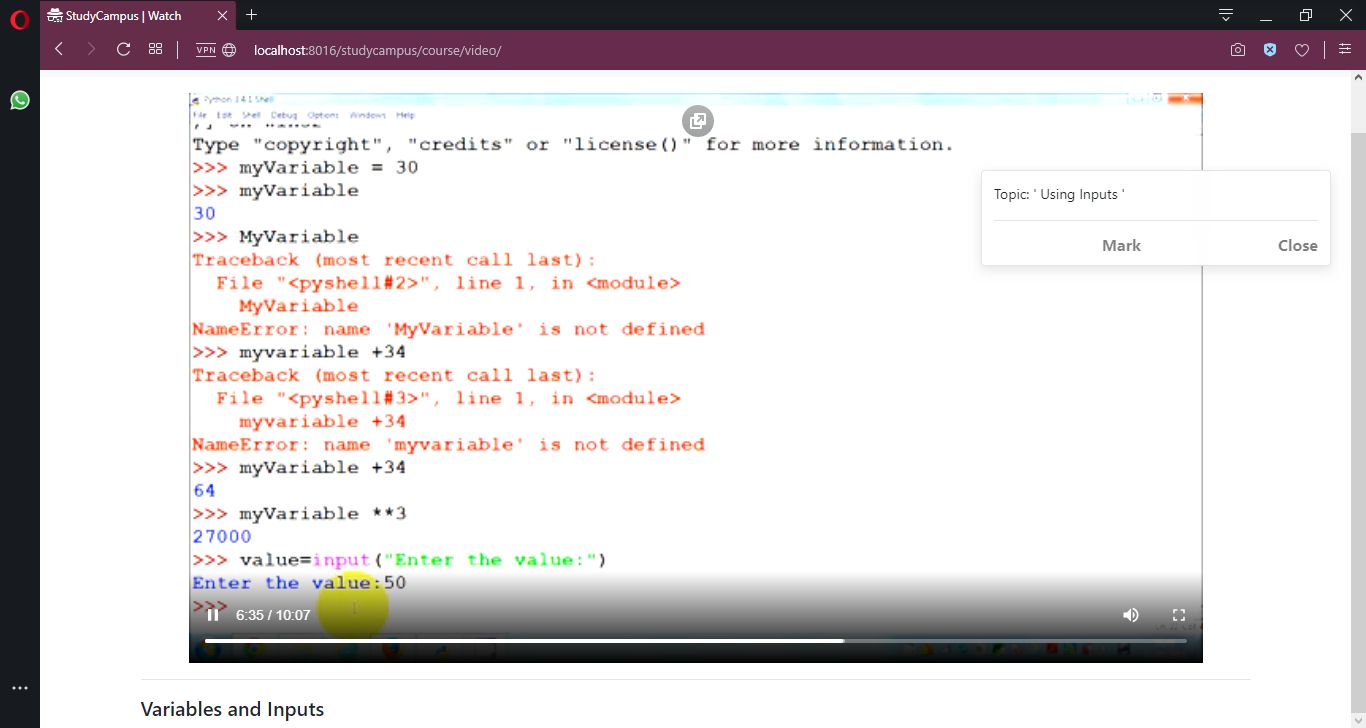Go back to the previous page
This screenshot has width=1366, height=728.
tap(59, 49)
